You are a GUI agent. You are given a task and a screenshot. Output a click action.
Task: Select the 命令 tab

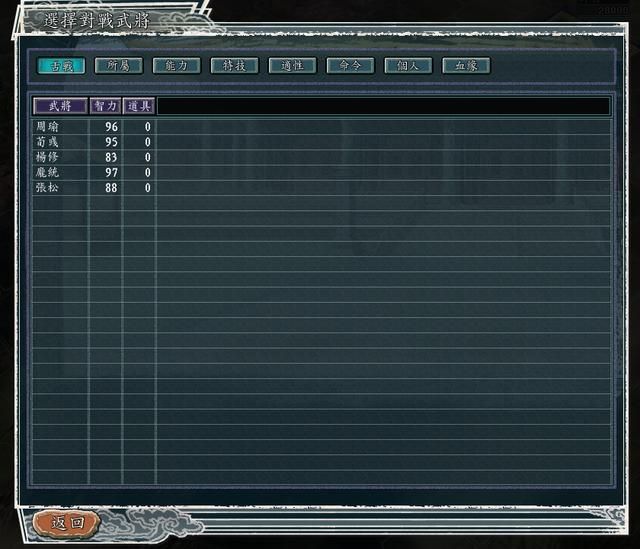[x=351, y=66]
